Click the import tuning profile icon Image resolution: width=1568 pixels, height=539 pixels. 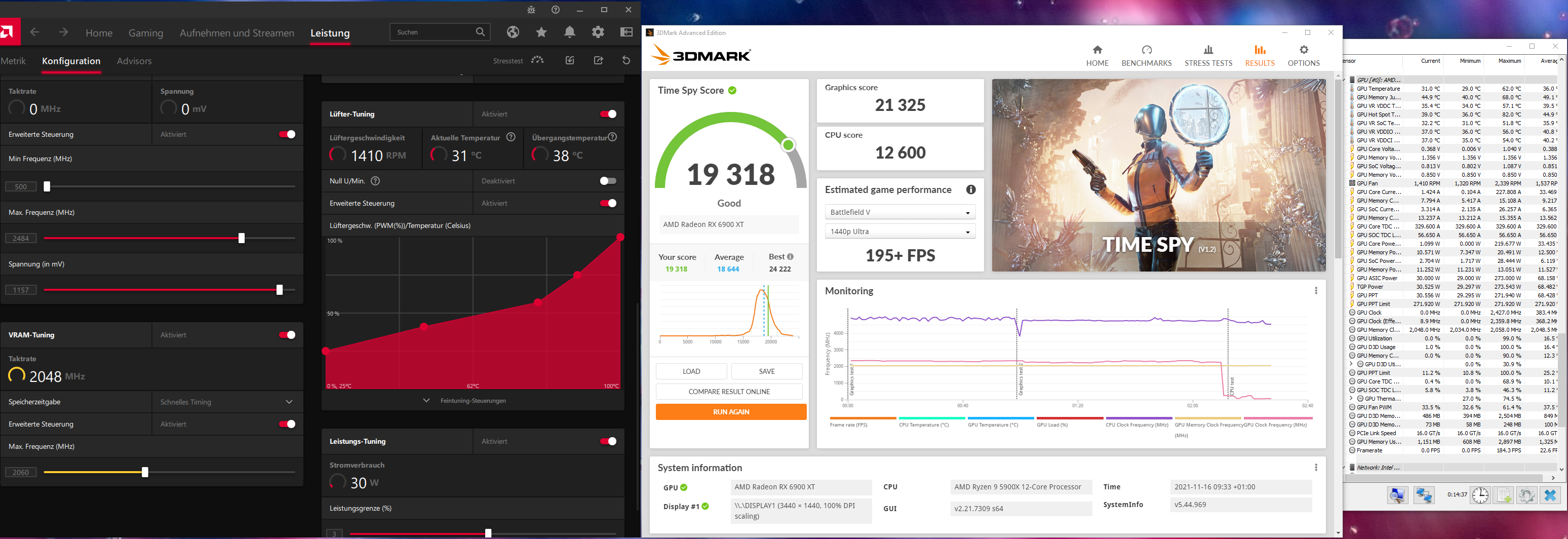570,60
